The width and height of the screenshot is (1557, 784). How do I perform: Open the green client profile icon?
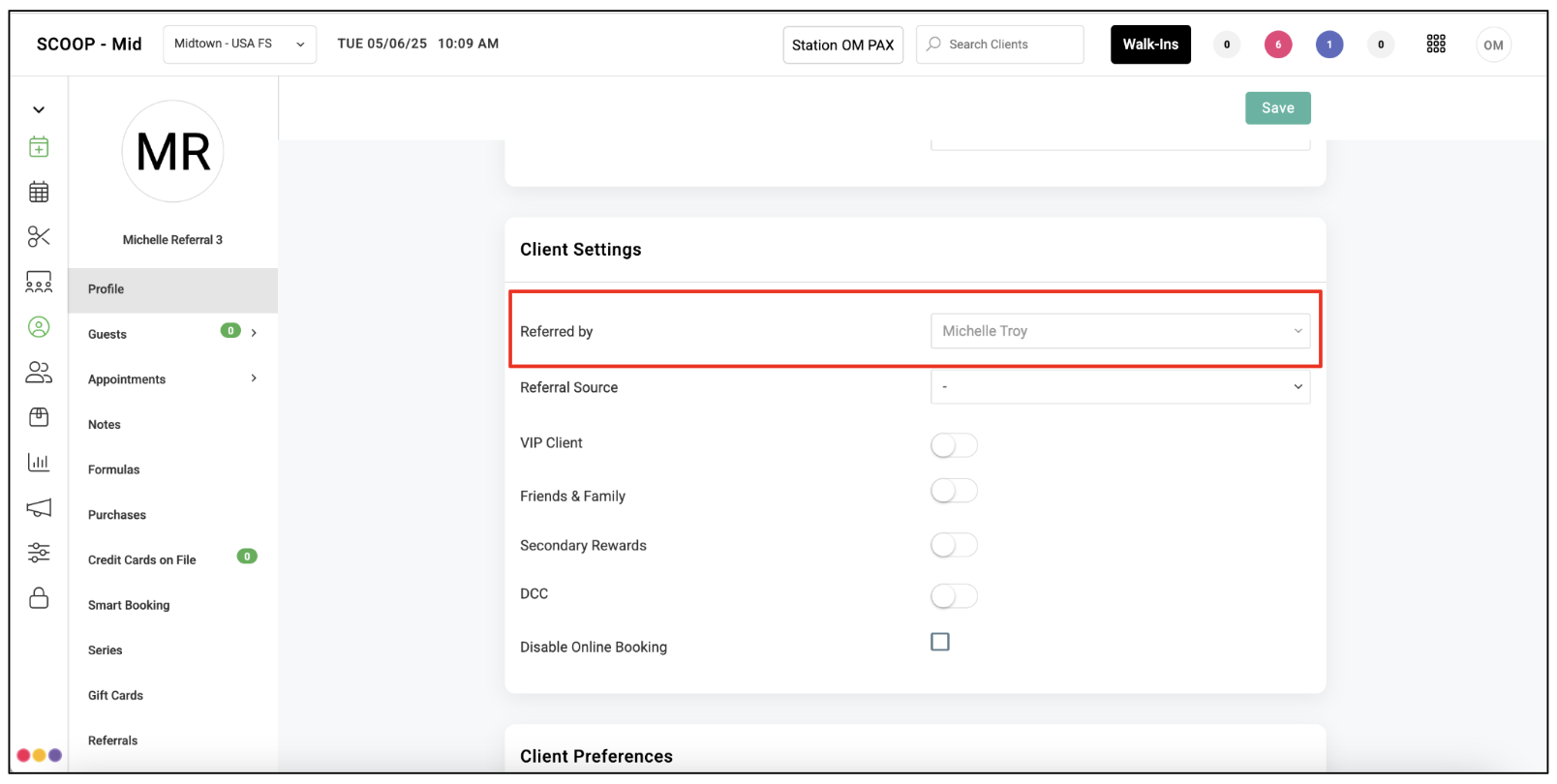(39, 327)
